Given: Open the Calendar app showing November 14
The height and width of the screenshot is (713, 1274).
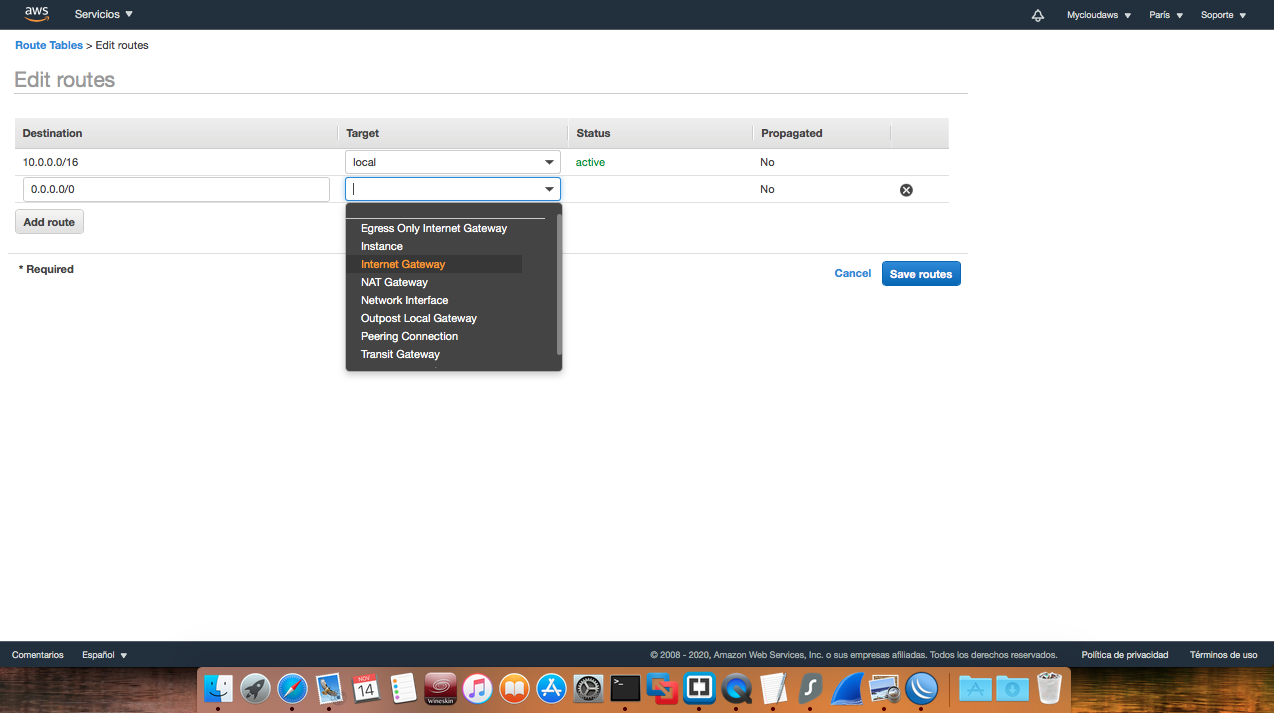Looking at the screenshot, I should click(x=366, y=688).
